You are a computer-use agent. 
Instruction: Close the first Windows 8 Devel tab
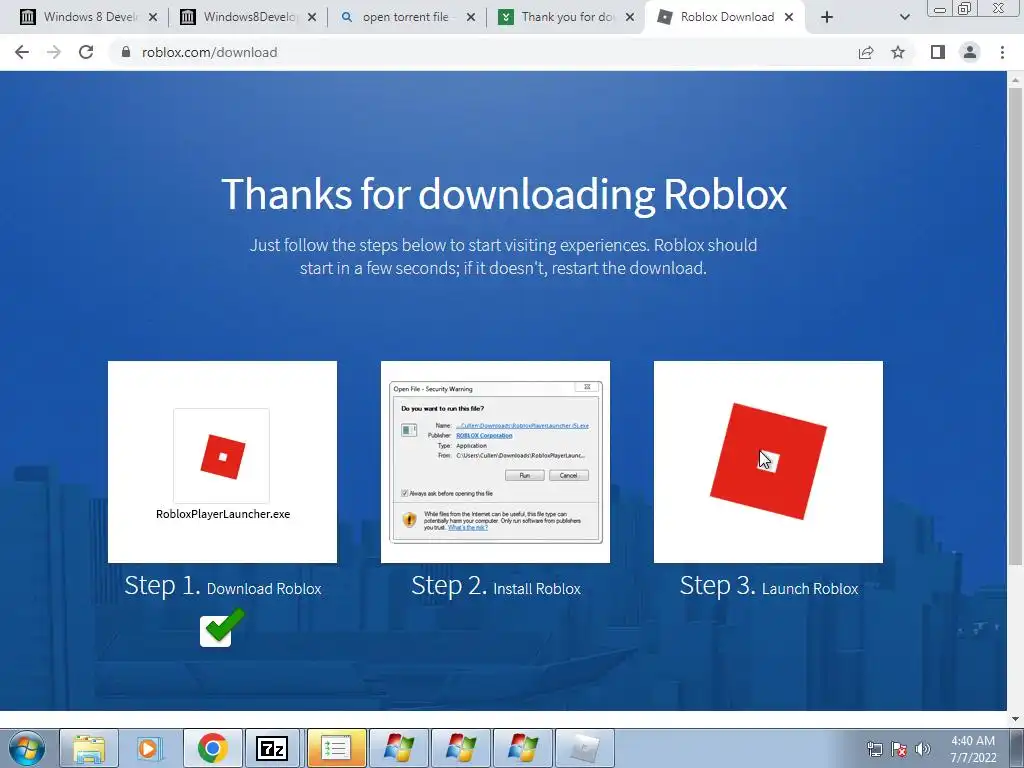[153, 17]
